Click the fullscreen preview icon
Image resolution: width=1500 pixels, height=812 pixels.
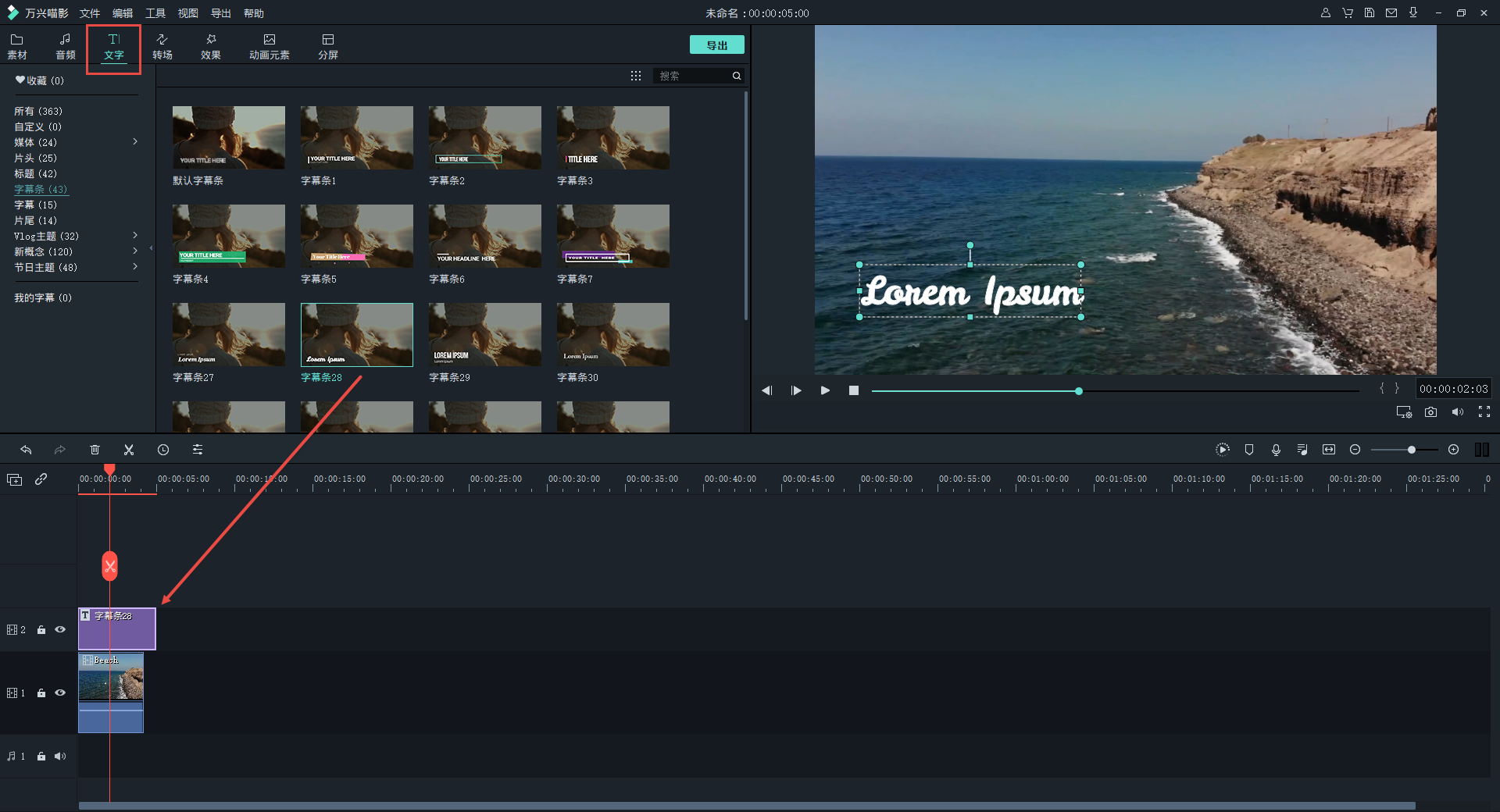pyautogui.click(x=1484, y=412)
